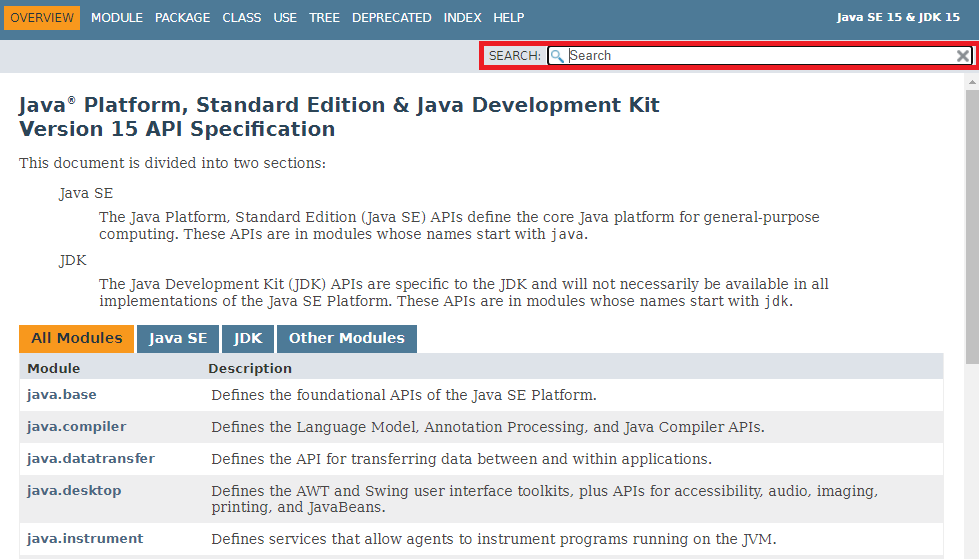Viewport: 979px width, 559px height.
Task: Click 'This document is divided into two sections:'
Action: 172,163
